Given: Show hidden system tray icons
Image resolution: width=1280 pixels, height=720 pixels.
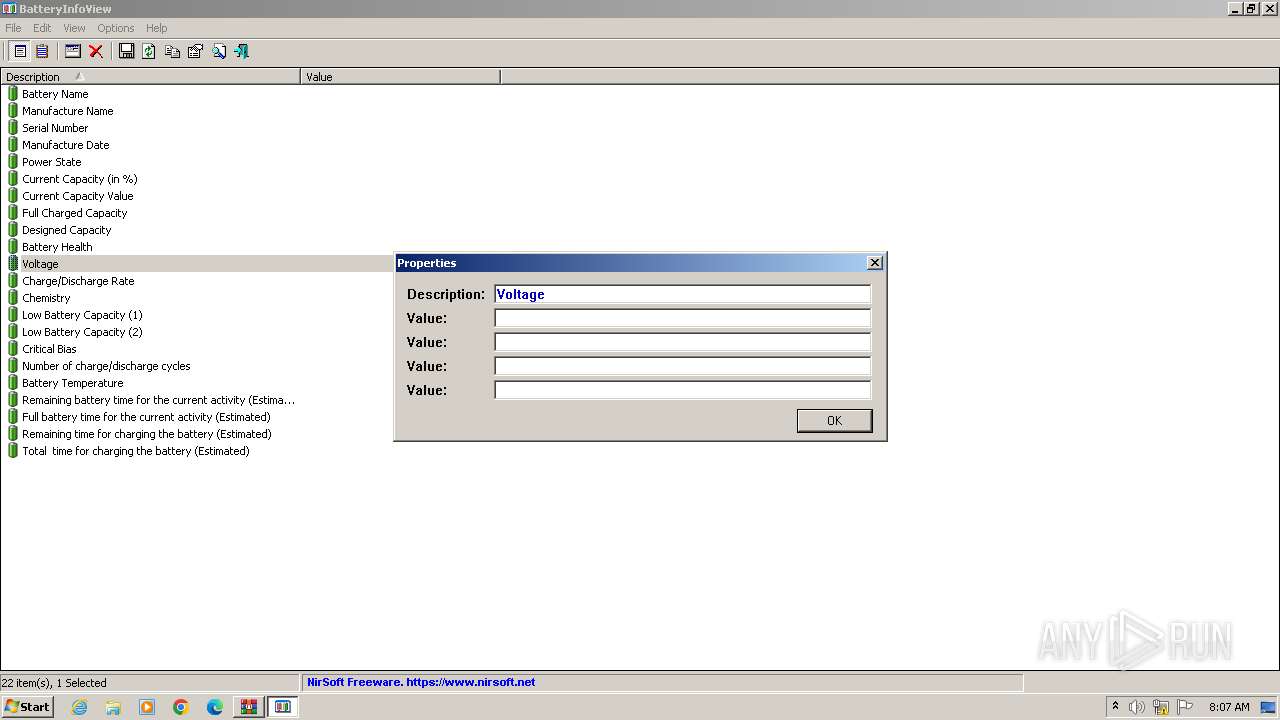Looking at the screenshot, I should pos(1115,707).
